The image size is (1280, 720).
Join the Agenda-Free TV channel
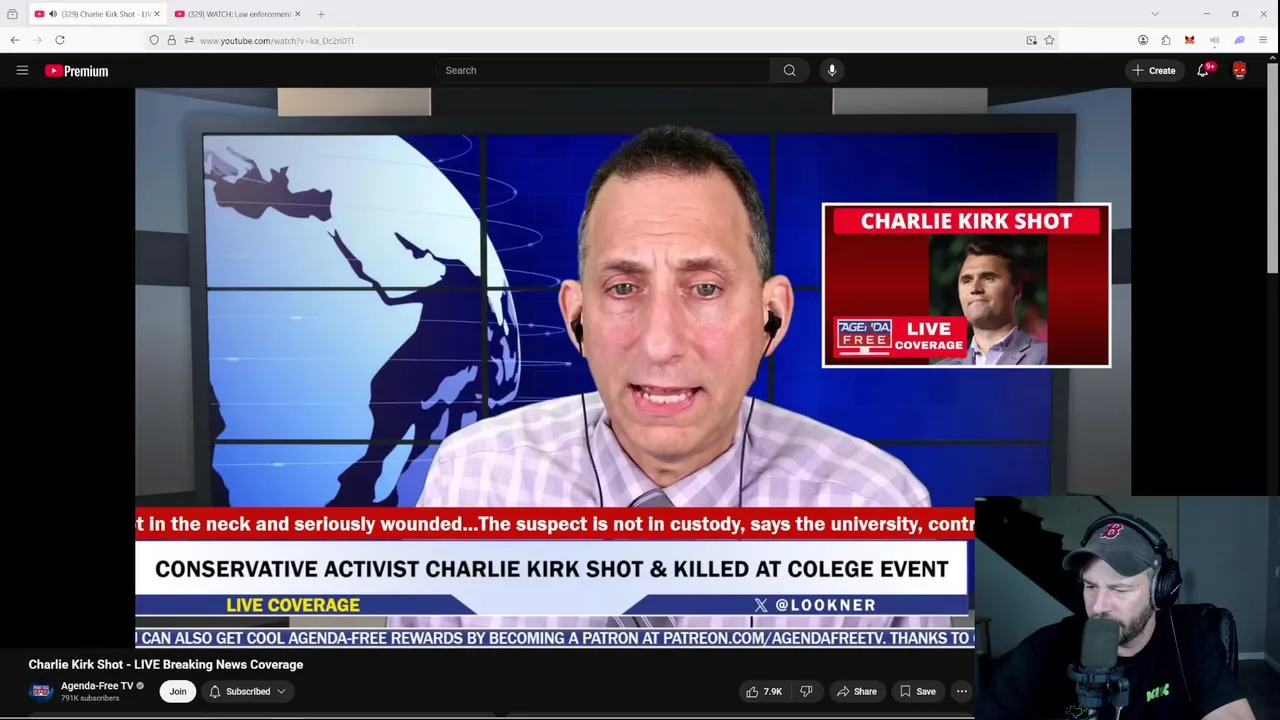coord(178,691)
